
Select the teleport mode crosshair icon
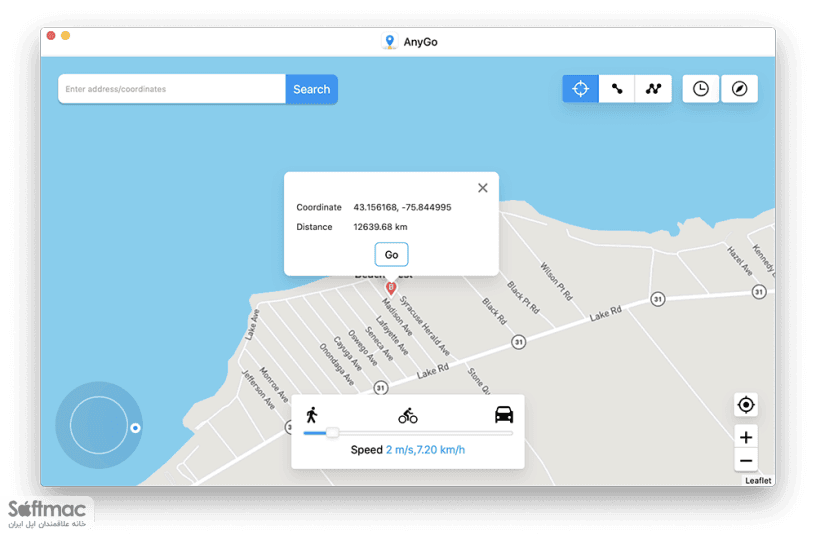click(580, 89)
